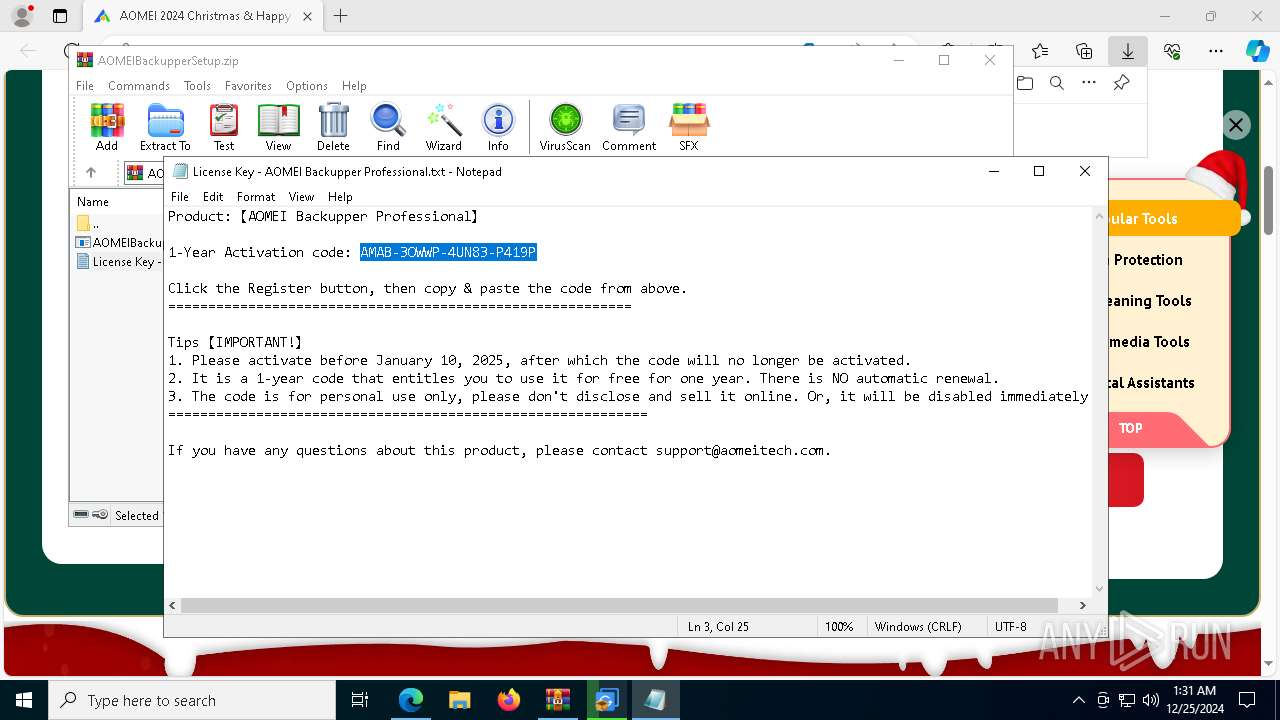Click the Assistants sidebar link
Viewport: 1280px width, 720px height.
(1150, 383)
